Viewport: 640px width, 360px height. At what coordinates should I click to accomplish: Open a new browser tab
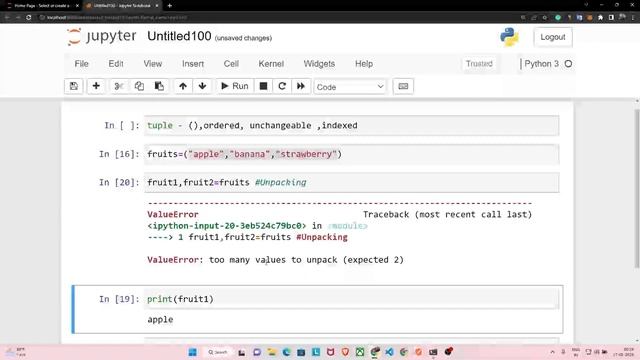tap(170, 6)
